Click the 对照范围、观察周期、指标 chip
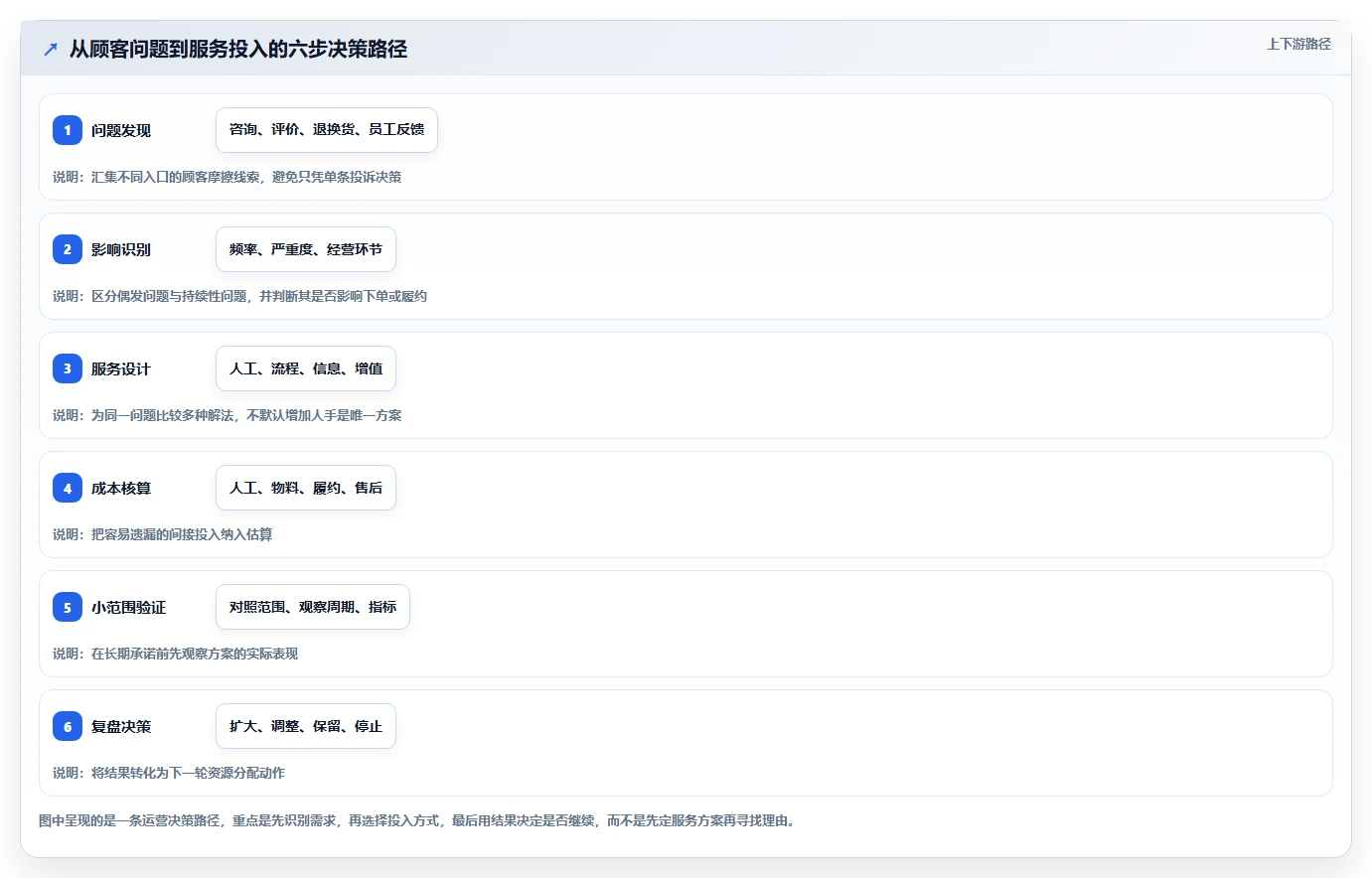The image size is (1372, 878). 313,607
